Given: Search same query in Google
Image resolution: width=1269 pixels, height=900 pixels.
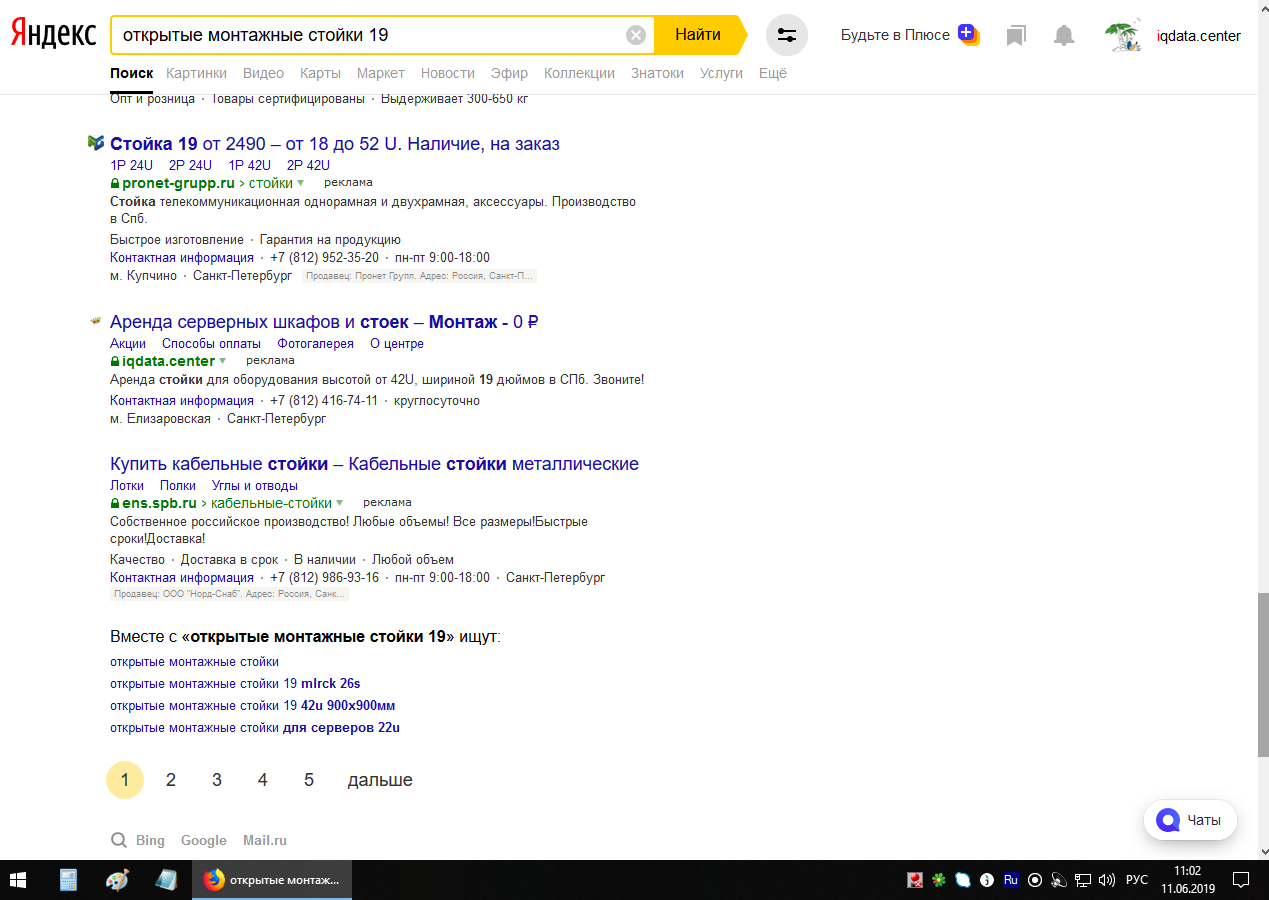Looking at the screenshot, I should click(x=204, y=840).
